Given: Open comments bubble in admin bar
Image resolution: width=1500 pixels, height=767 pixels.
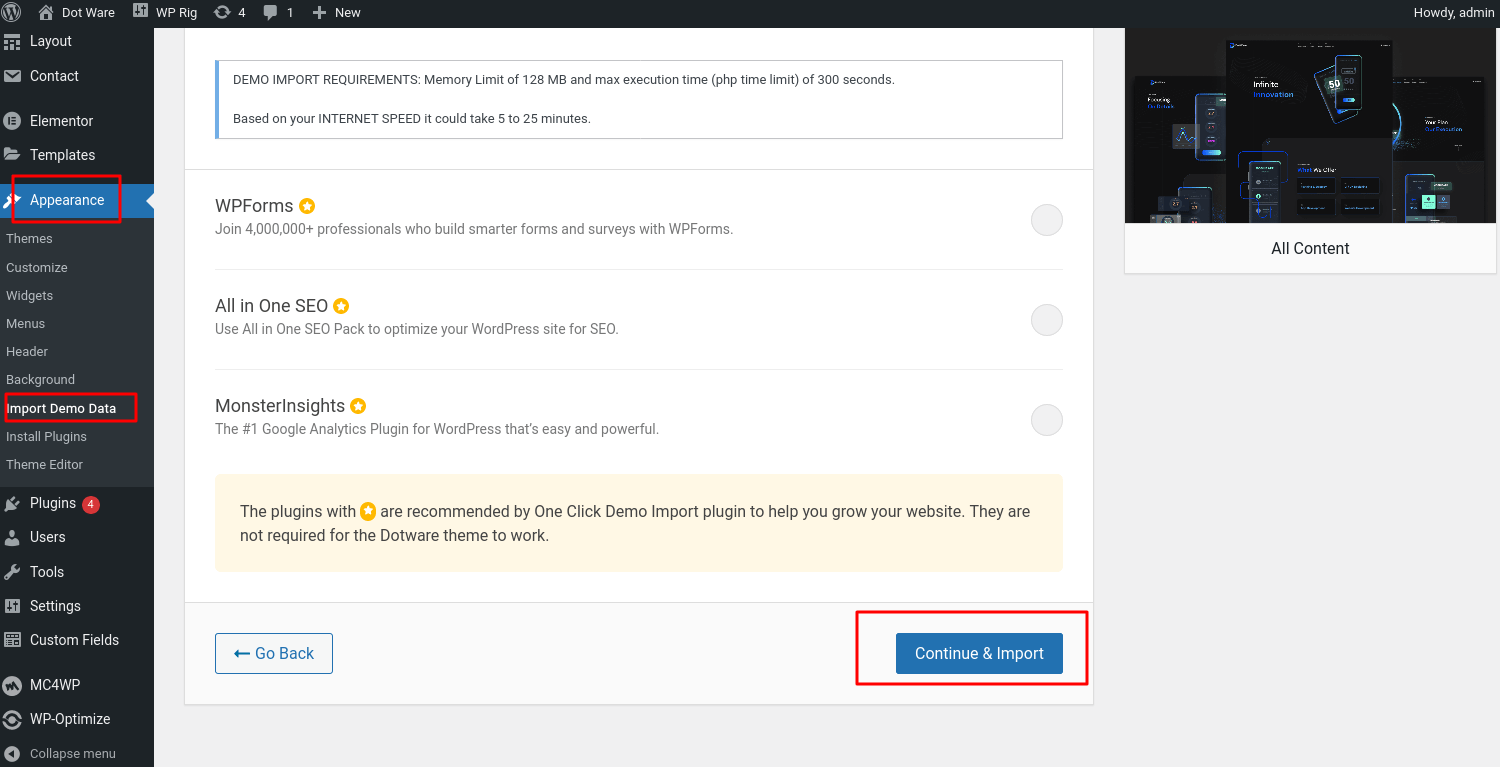Looking at the screenshot, I should [278, 12].
